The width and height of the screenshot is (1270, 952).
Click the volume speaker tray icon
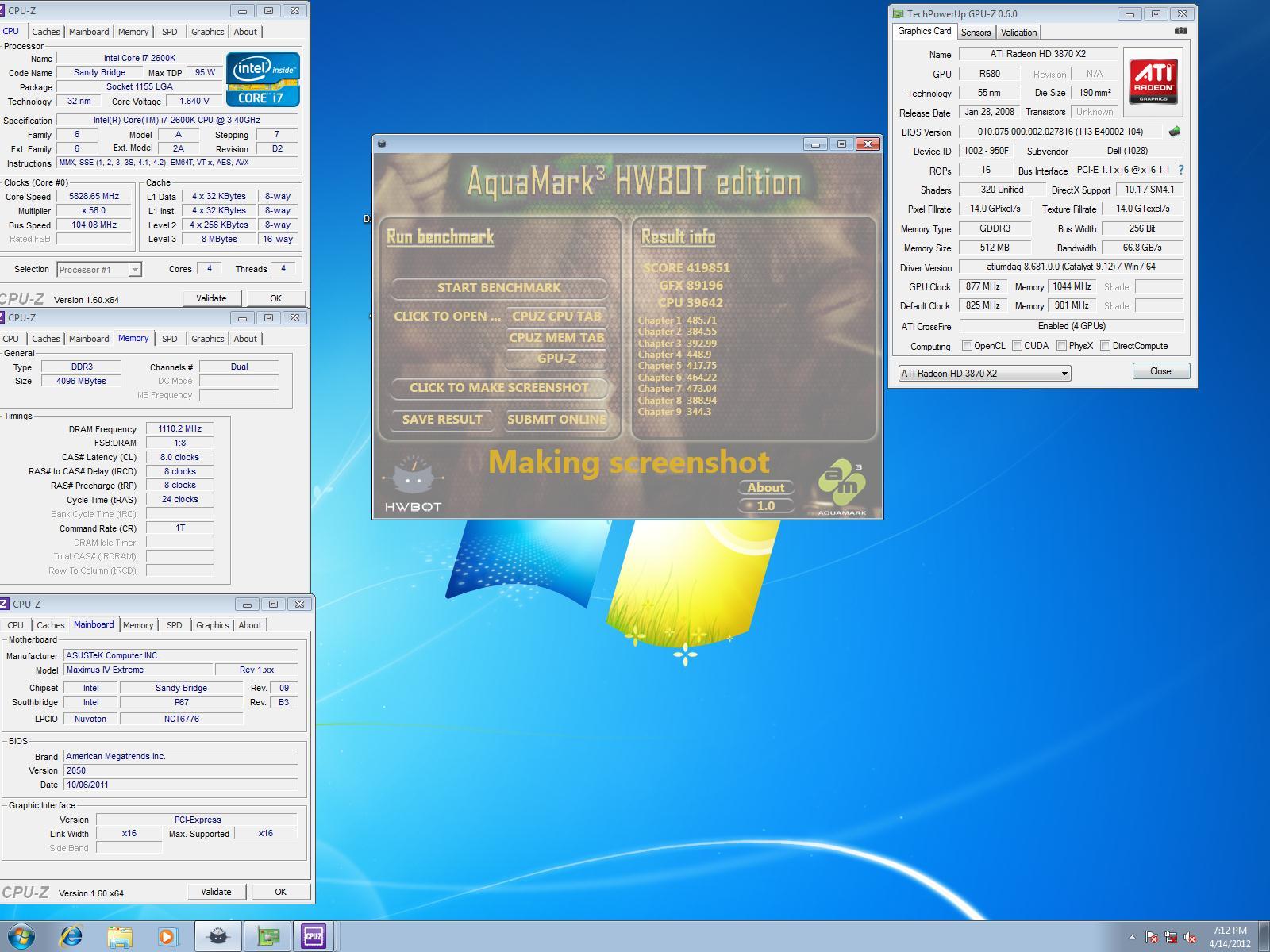[x=1190, y=937]
